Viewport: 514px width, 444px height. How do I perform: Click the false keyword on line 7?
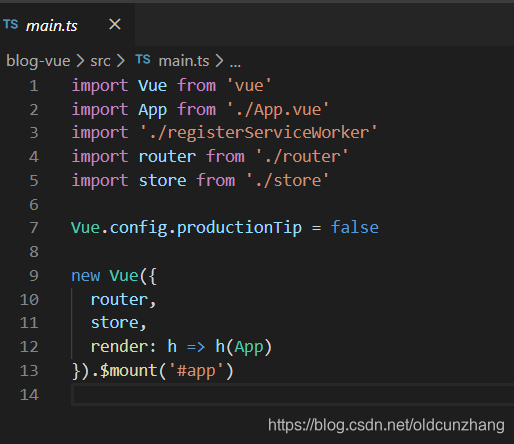click(354, 228)
